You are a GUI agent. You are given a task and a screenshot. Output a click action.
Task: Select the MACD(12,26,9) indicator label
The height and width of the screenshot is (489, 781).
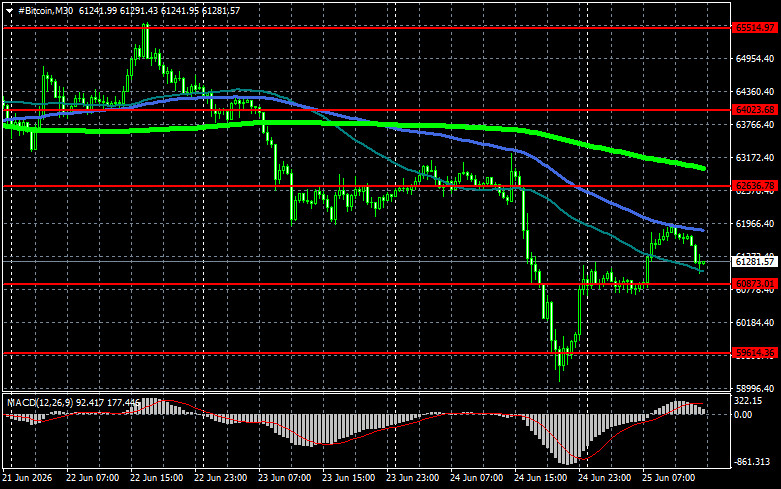tap(40, 402)
